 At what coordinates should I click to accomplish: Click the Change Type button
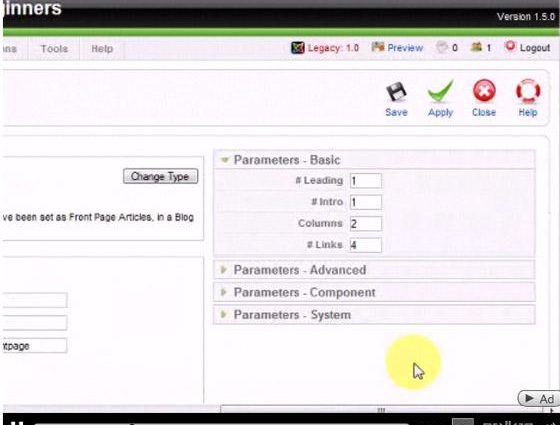pos(160,176)
